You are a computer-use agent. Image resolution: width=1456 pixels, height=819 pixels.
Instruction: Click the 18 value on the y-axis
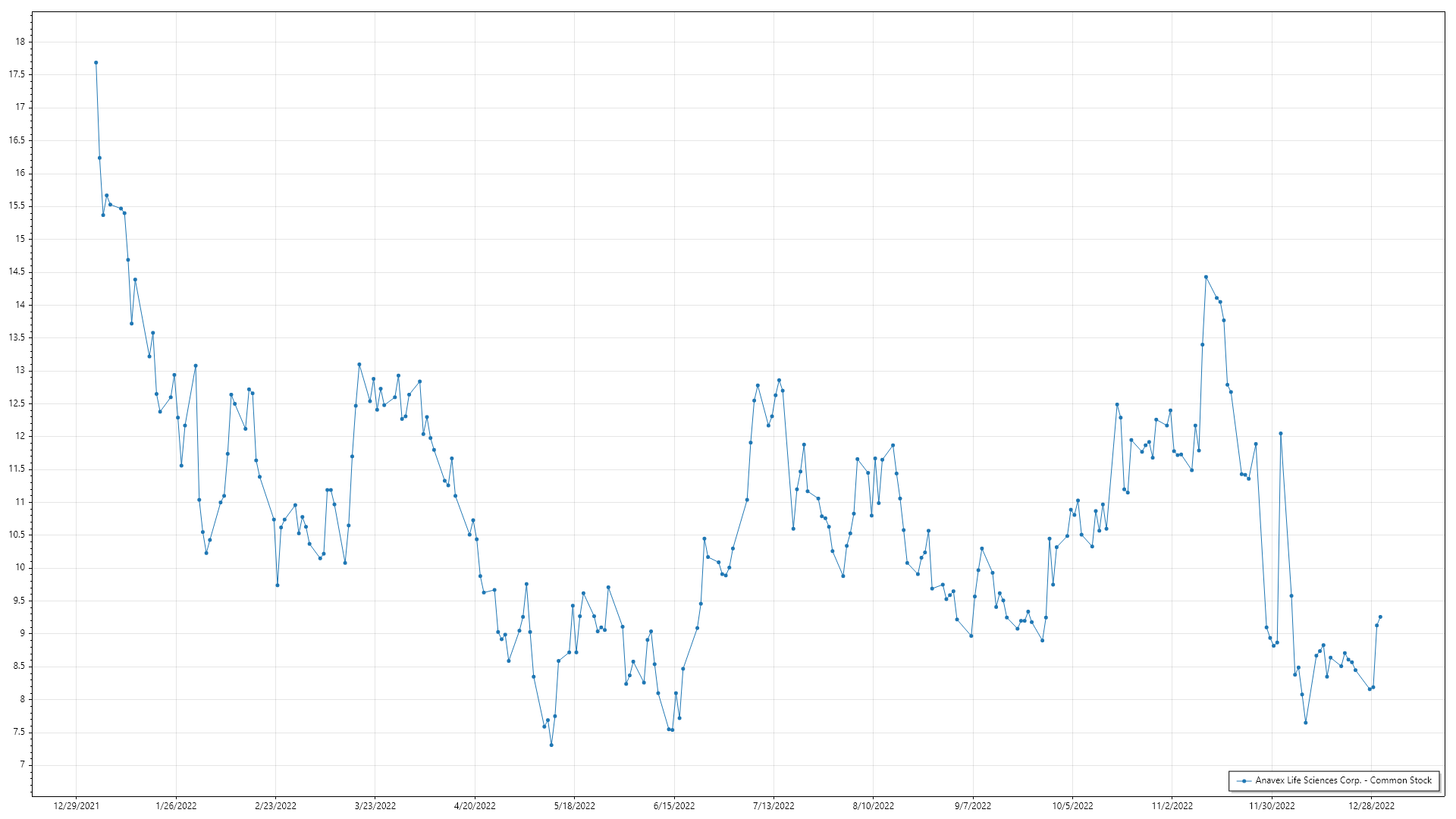(20, 42)
